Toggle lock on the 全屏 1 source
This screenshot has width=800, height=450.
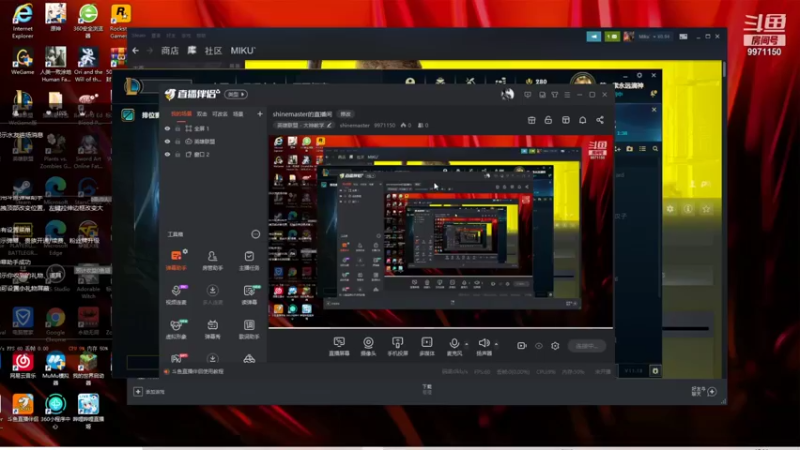tap(178, 129)
